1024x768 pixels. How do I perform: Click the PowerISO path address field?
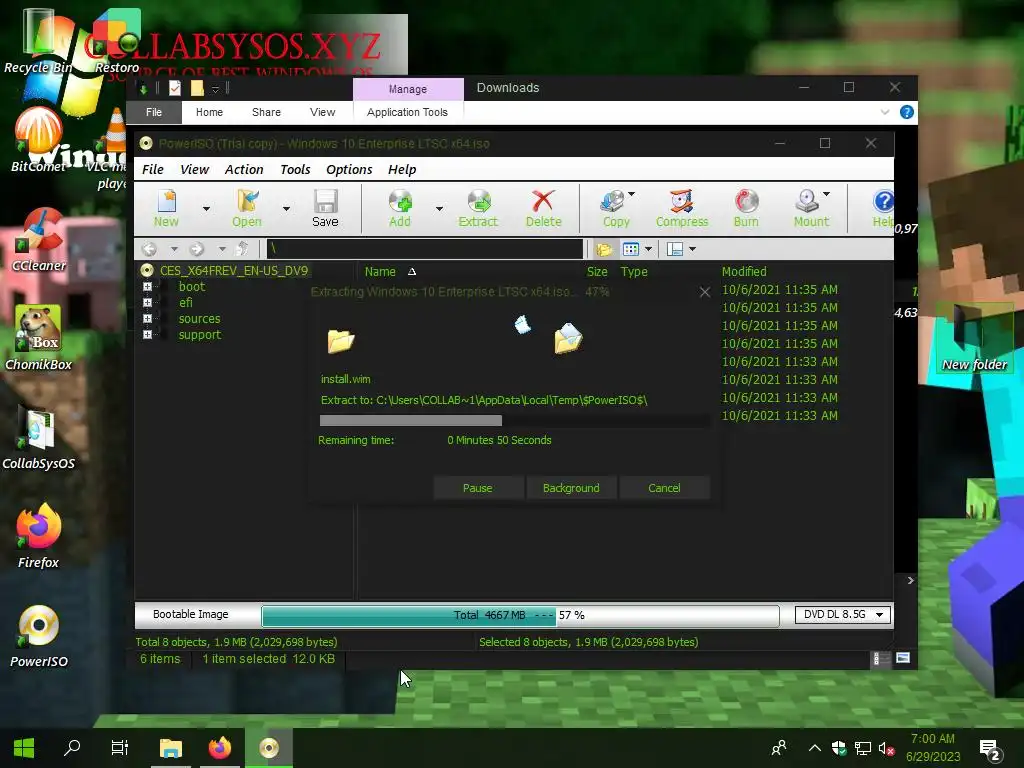tap(424, 249)
